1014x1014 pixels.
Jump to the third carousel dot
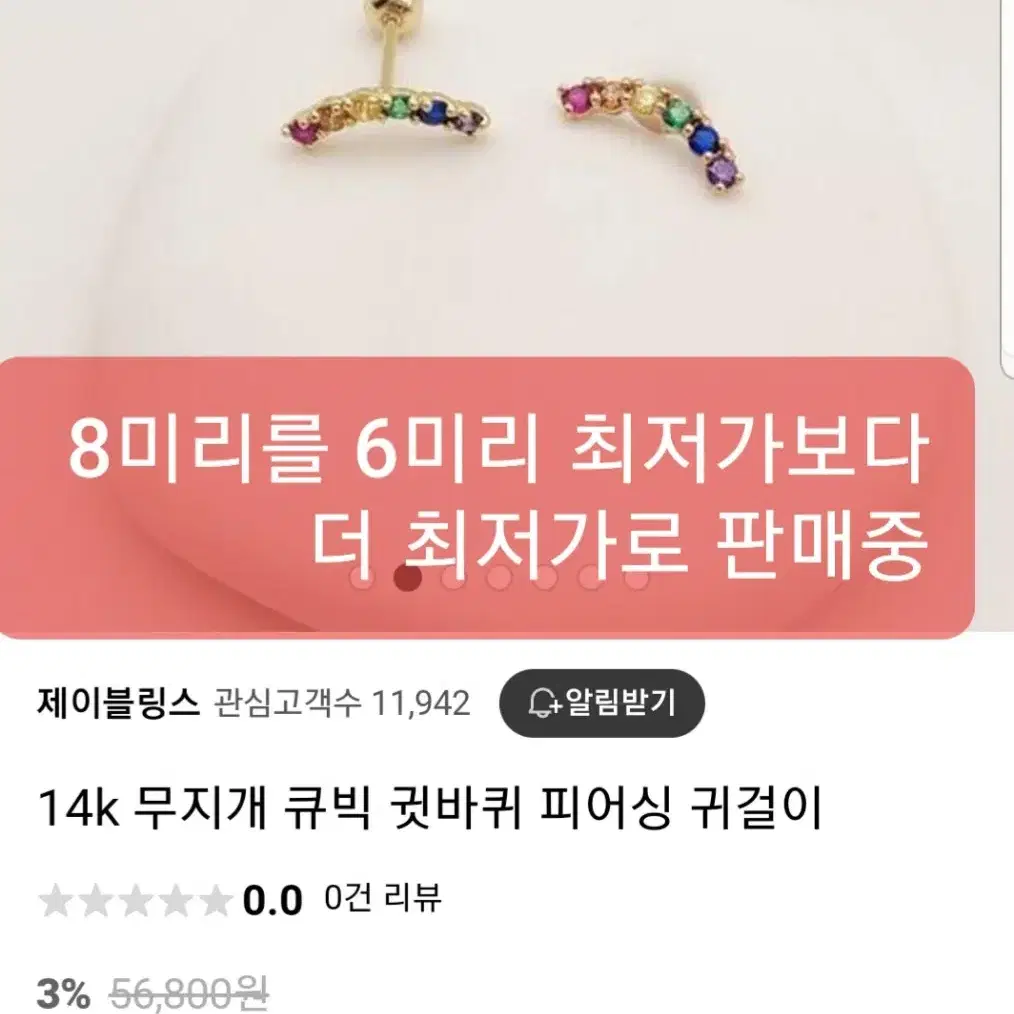click(x=454, y=577)
